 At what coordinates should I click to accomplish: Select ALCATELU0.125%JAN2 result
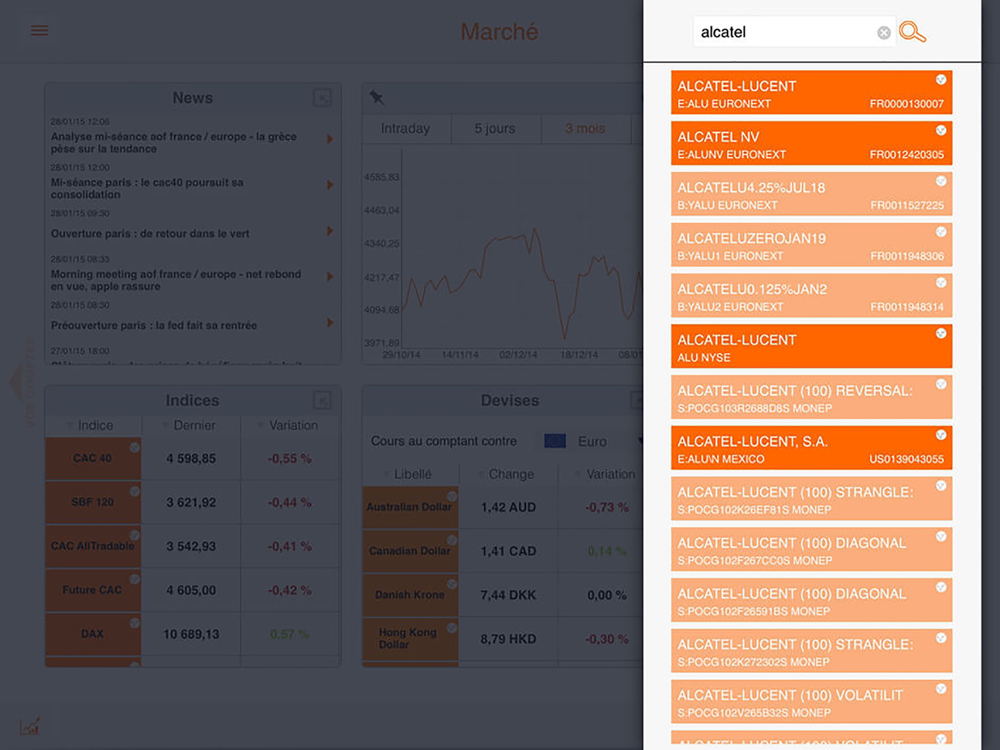(811, 295)
